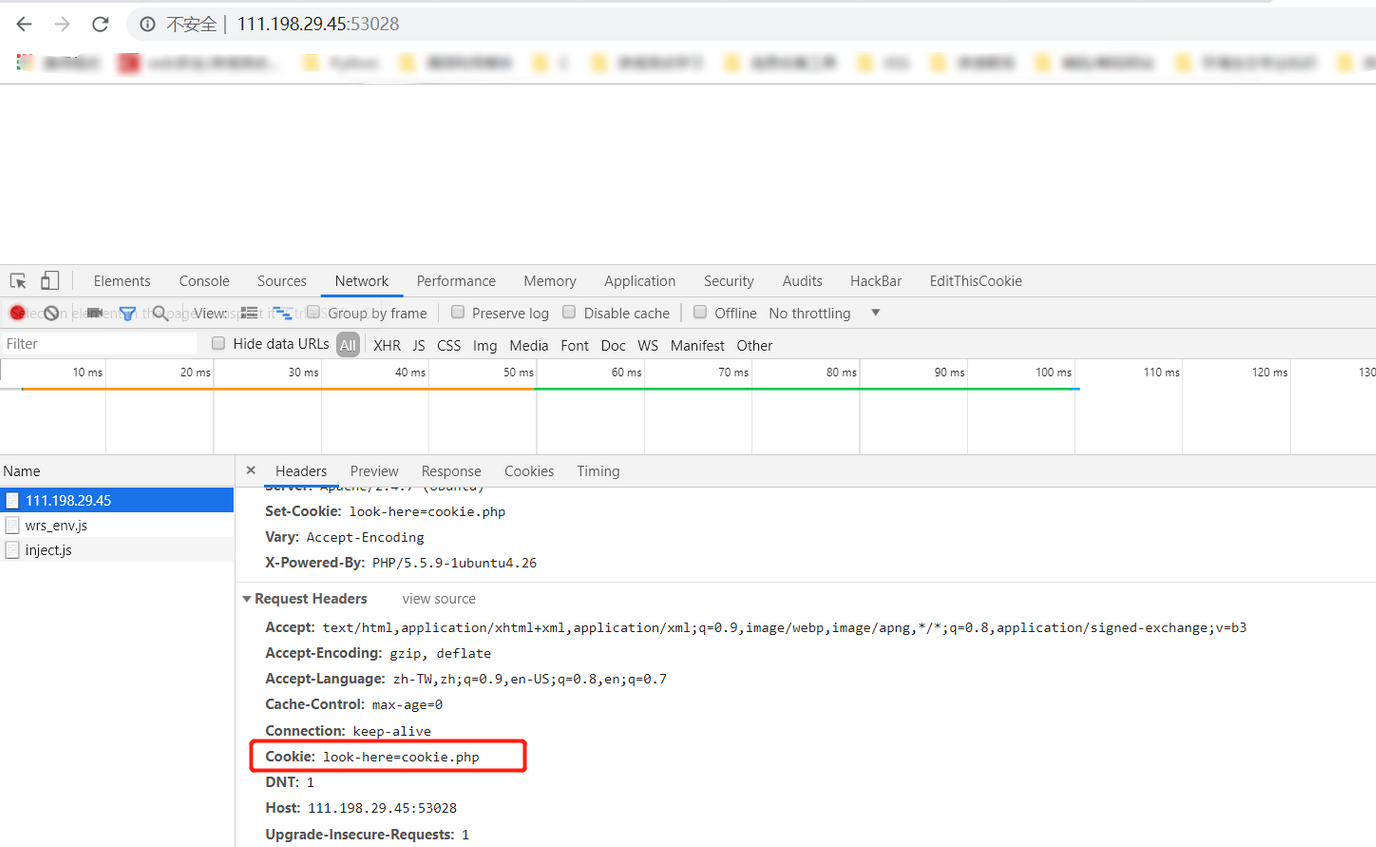Filter requests by Img
This screenshot has width=1376, height=847.
[485, 345]
